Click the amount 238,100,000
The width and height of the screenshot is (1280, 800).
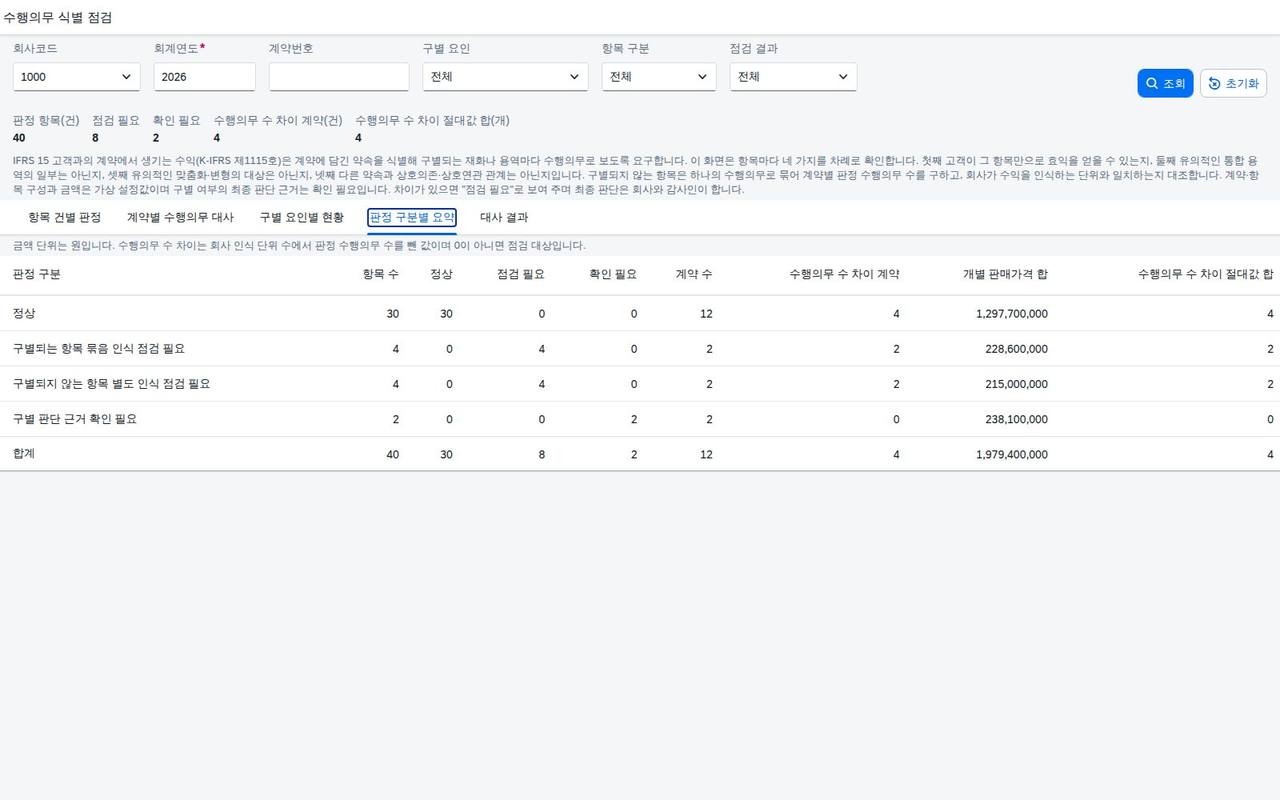(x=1016, y=419)
